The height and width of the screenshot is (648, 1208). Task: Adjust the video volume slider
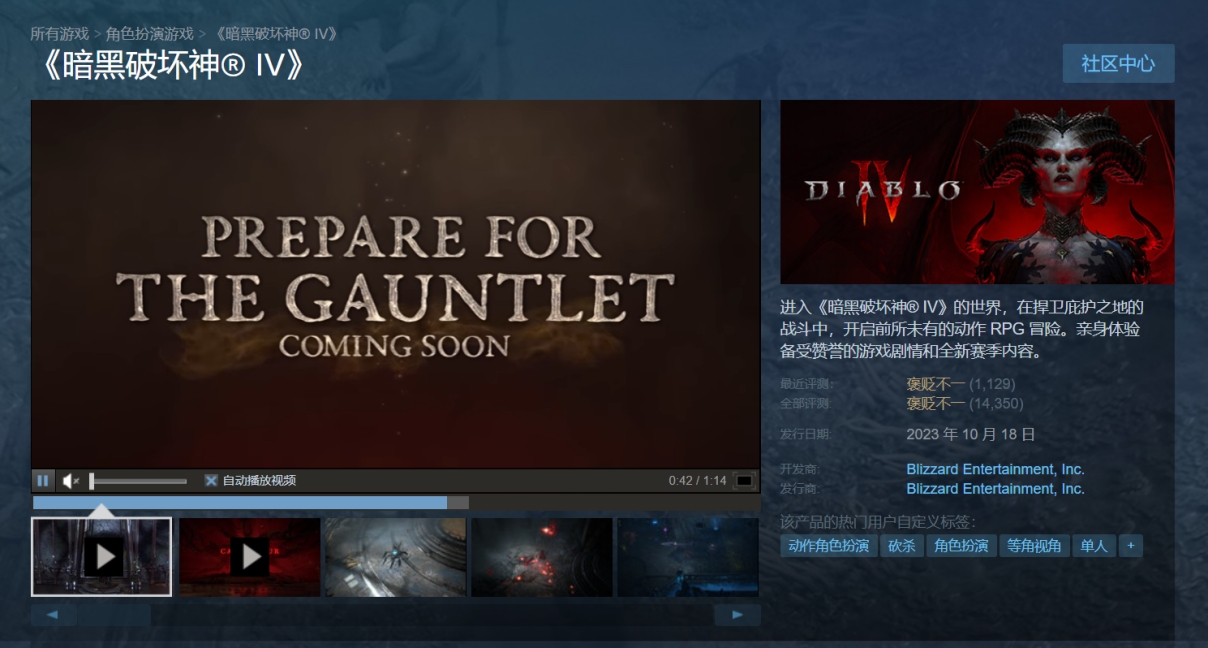point(138,481)
